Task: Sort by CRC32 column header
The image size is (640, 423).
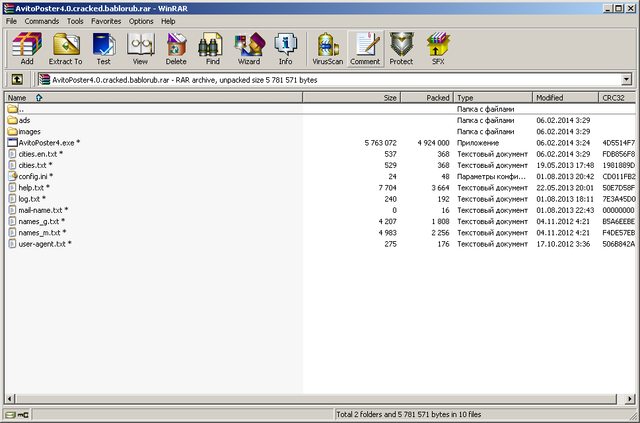Action: pyautogui.click(x=617, y=98)
